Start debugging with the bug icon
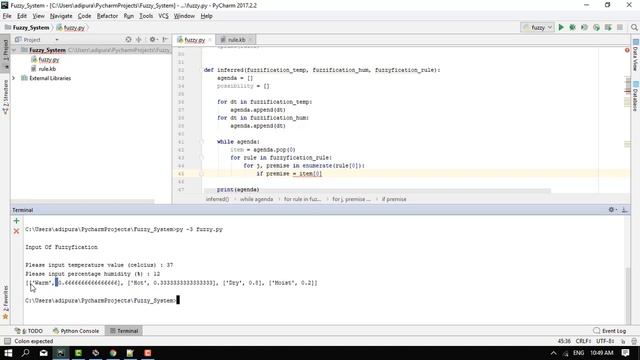640x360 pixels. pyautogui.click(x=573, y=27)
